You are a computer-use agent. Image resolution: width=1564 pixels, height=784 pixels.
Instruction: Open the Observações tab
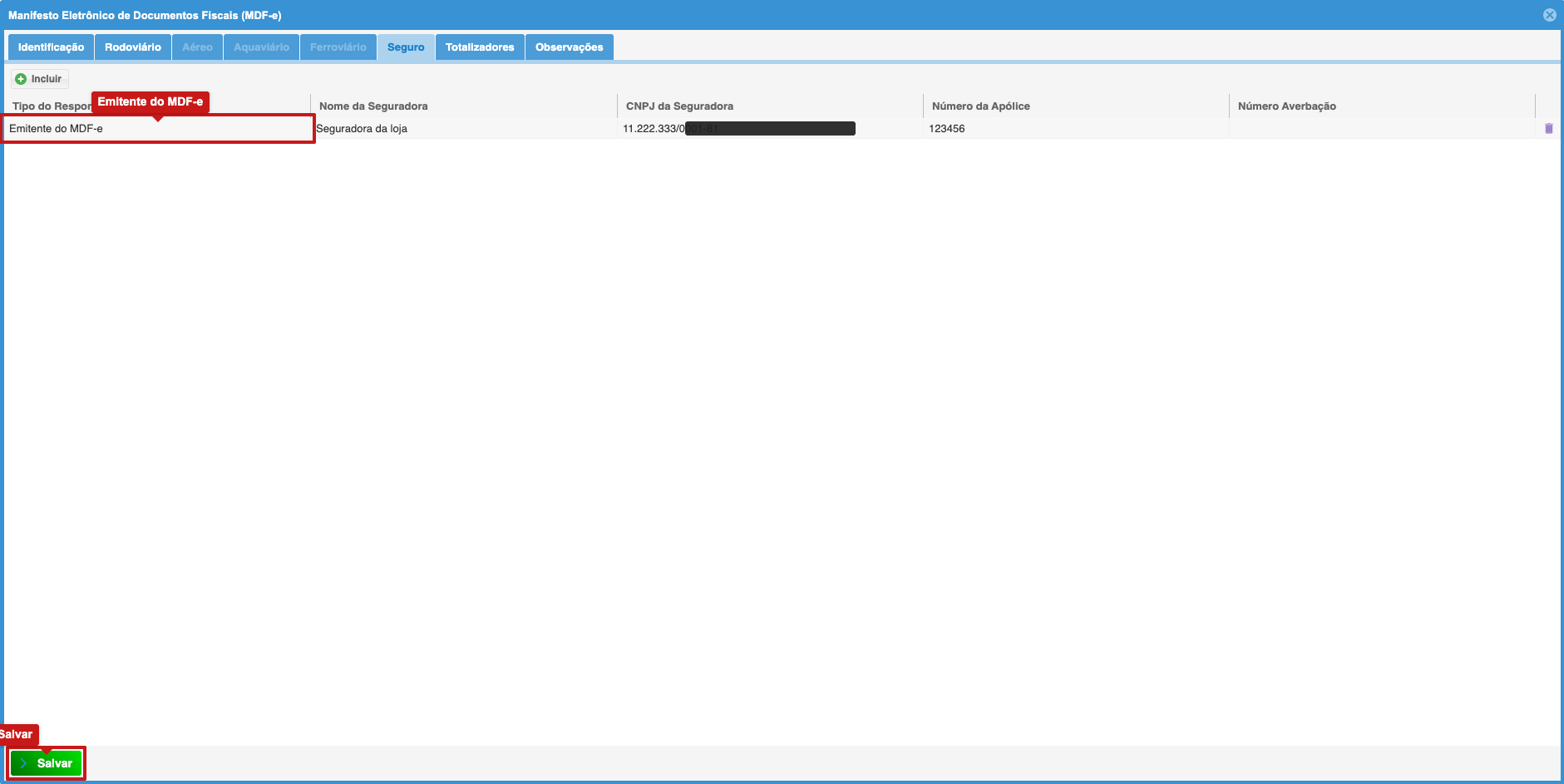tap(570, 47)
